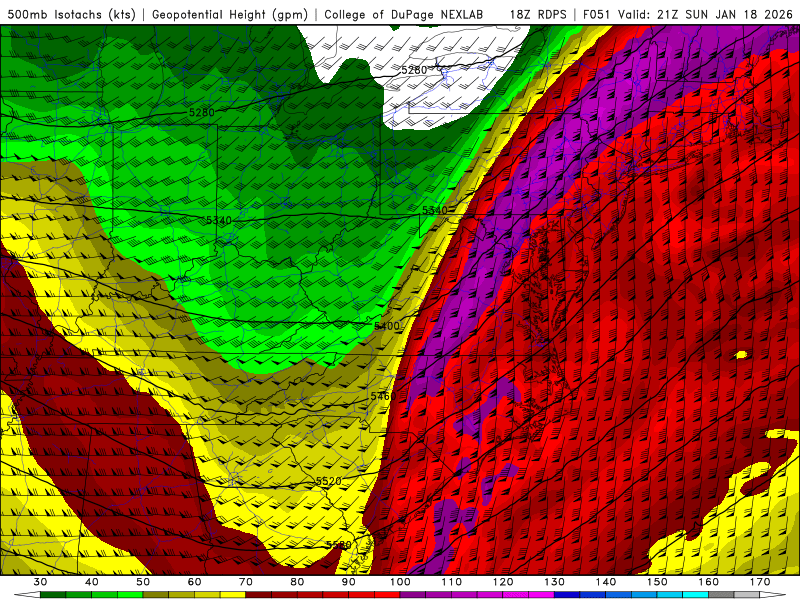800x600 pixels.
Task: Click the 5580 height contour label
Action: pos(339,545)
